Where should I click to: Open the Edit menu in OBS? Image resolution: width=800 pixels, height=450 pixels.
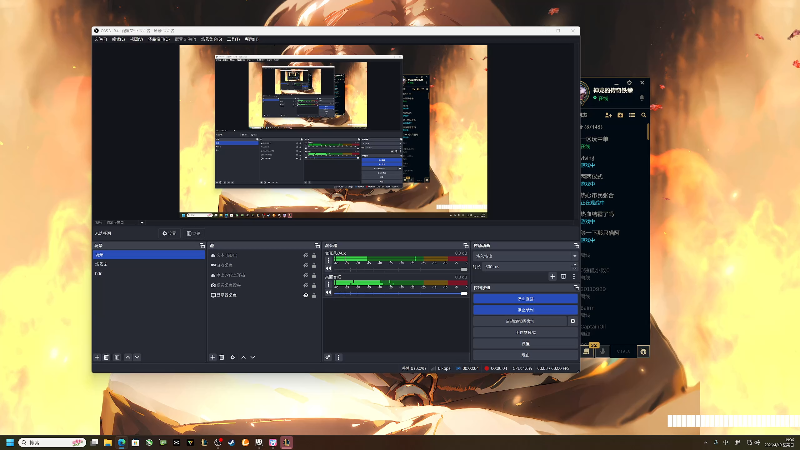click(118, 39)
